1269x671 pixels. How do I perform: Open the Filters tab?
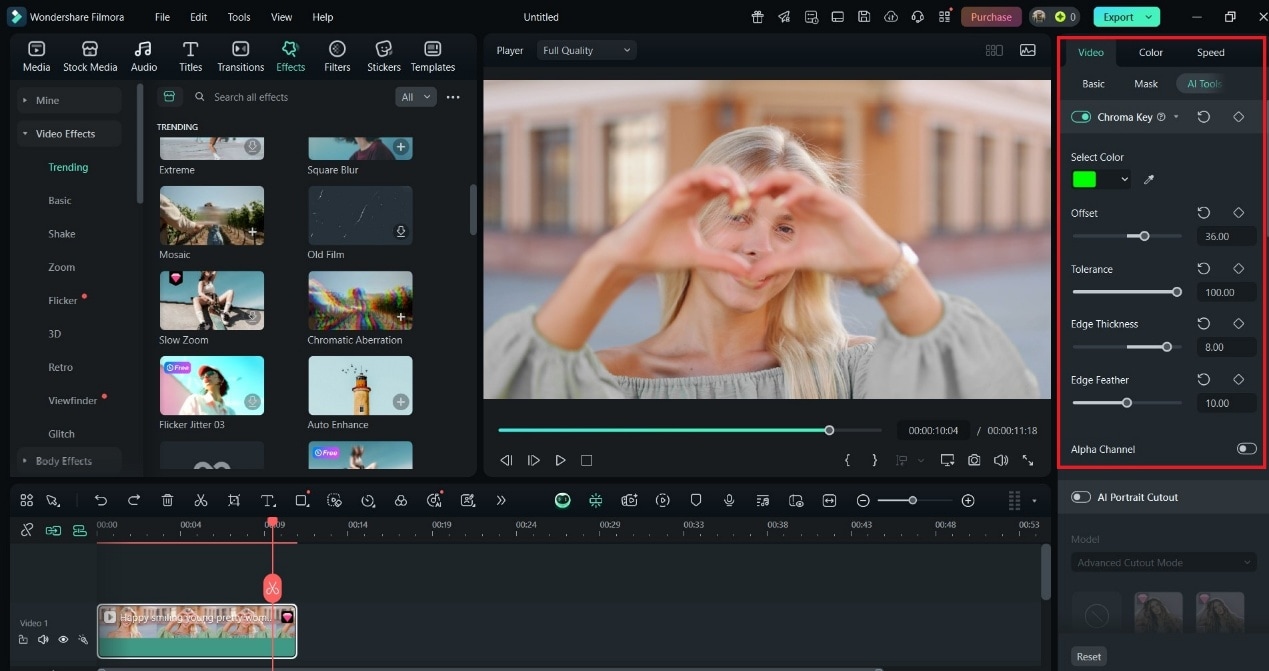point(337,56)
